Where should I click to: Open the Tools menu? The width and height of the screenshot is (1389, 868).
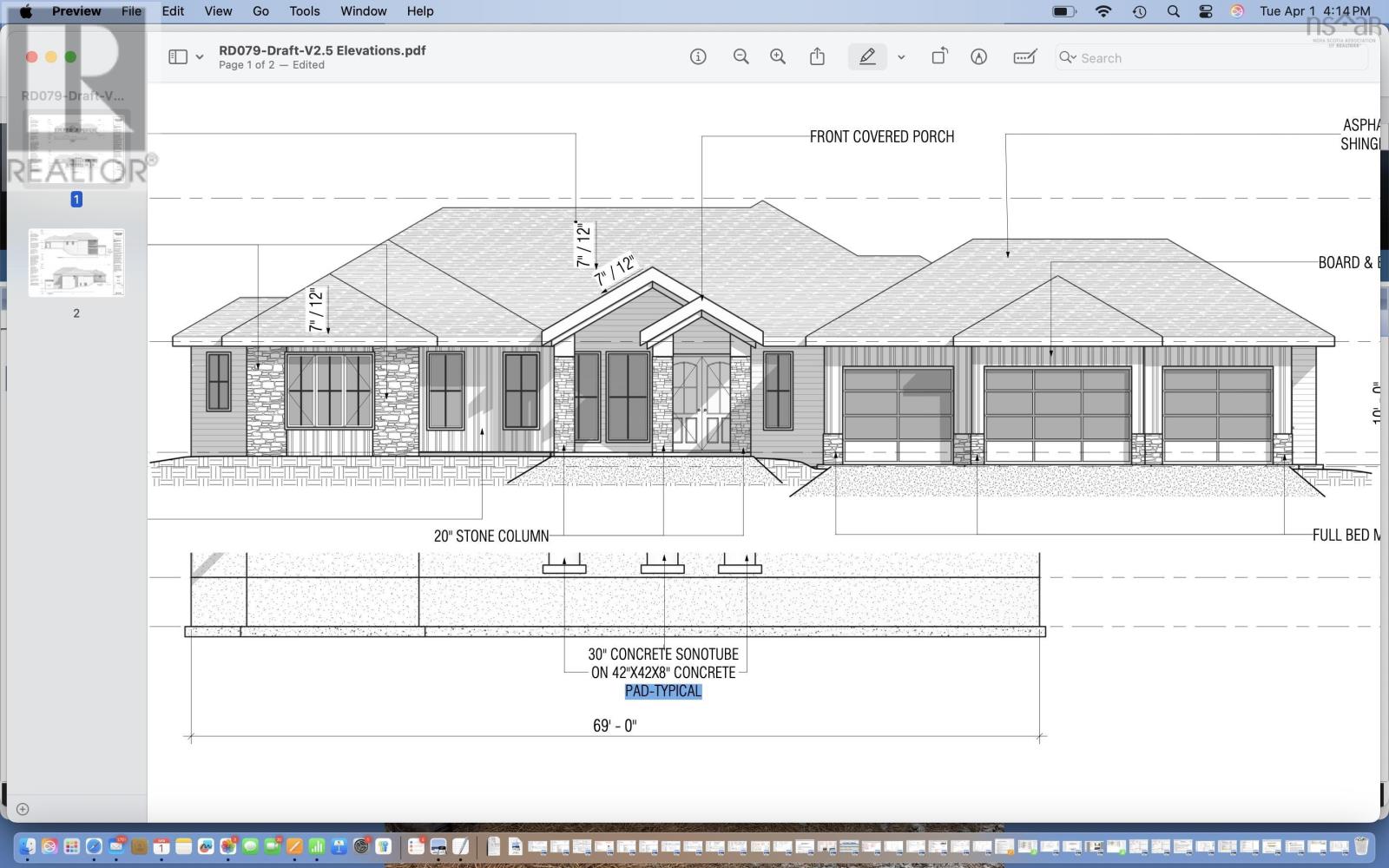[x=305, y=11]
